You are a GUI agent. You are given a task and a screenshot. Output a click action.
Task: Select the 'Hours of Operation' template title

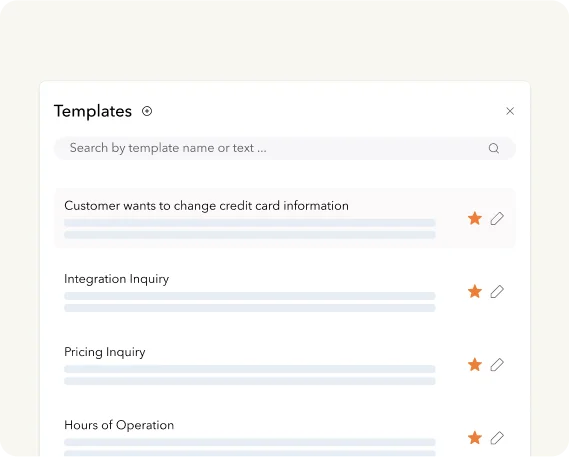(119, 425)
